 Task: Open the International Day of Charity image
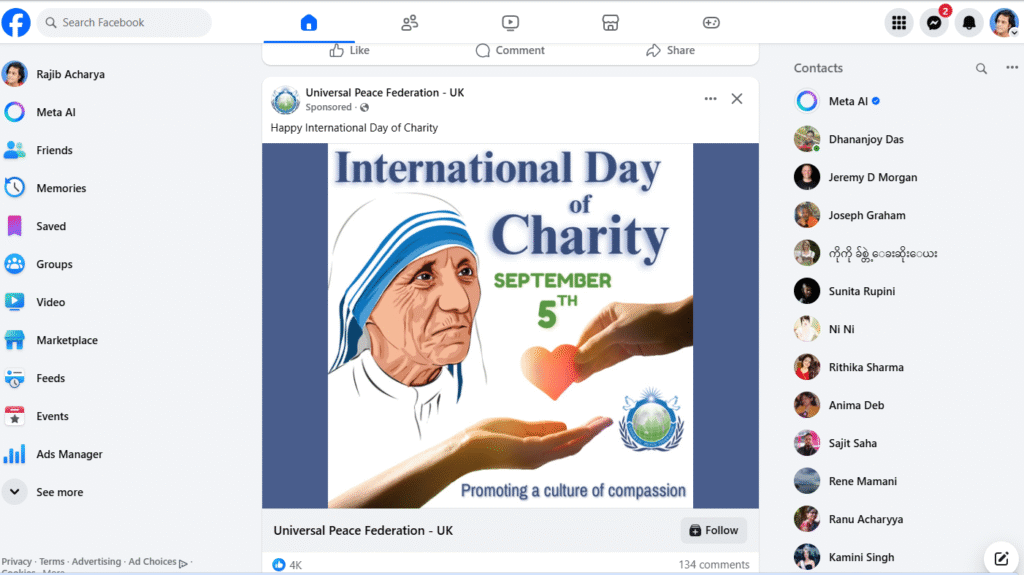510,325
